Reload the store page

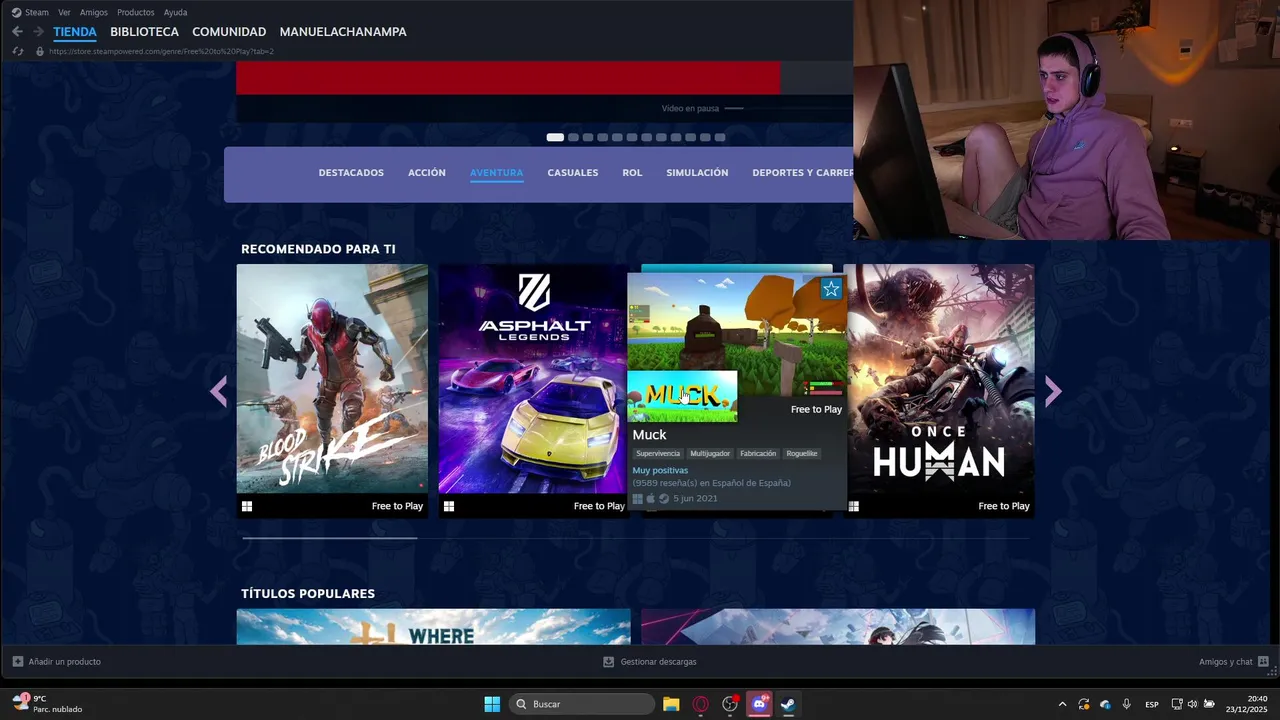17,51
